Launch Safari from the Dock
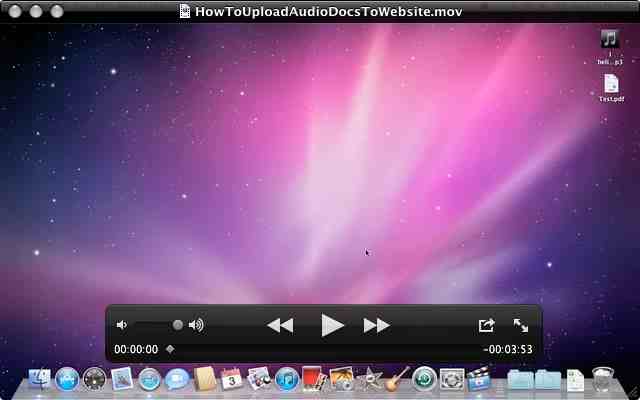The image size is (640, 400). [x=149, y=379]
